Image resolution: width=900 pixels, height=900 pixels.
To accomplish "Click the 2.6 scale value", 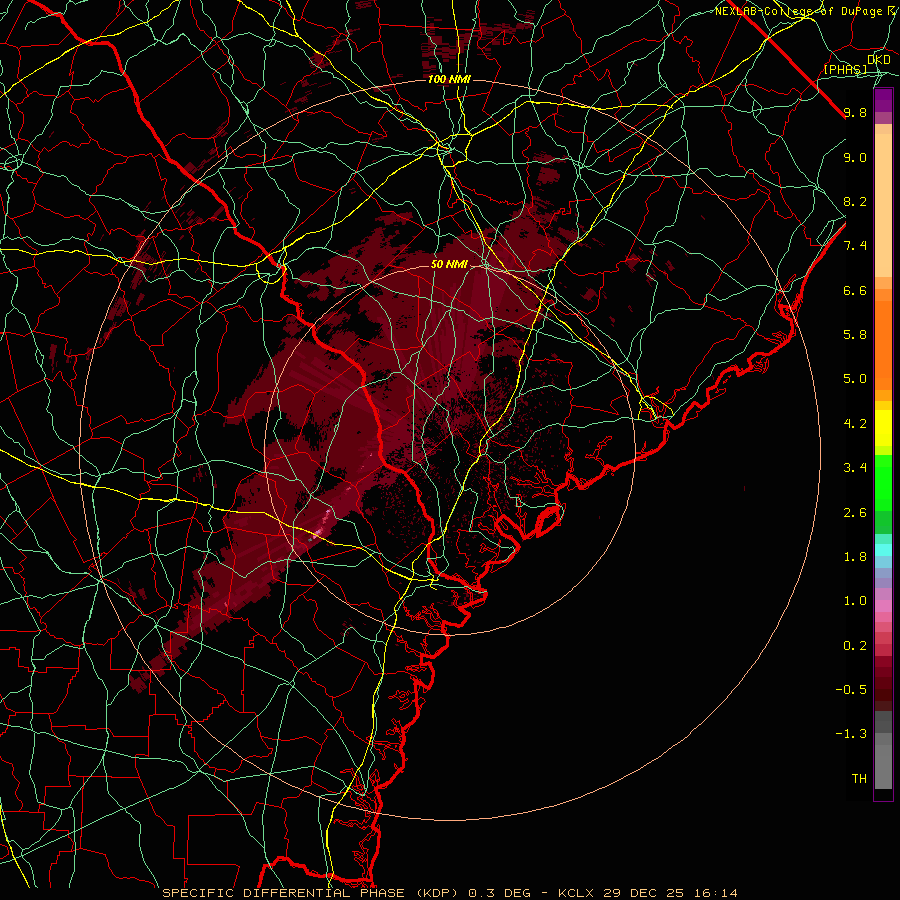I will point(855,513).
